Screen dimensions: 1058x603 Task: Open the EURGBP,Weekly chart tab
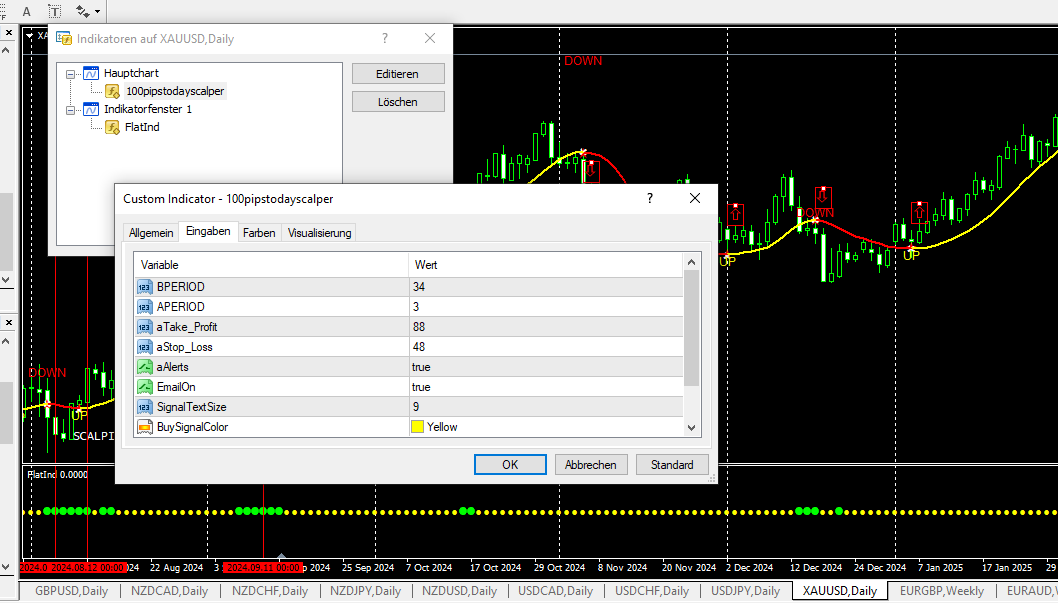pos(942,591)
